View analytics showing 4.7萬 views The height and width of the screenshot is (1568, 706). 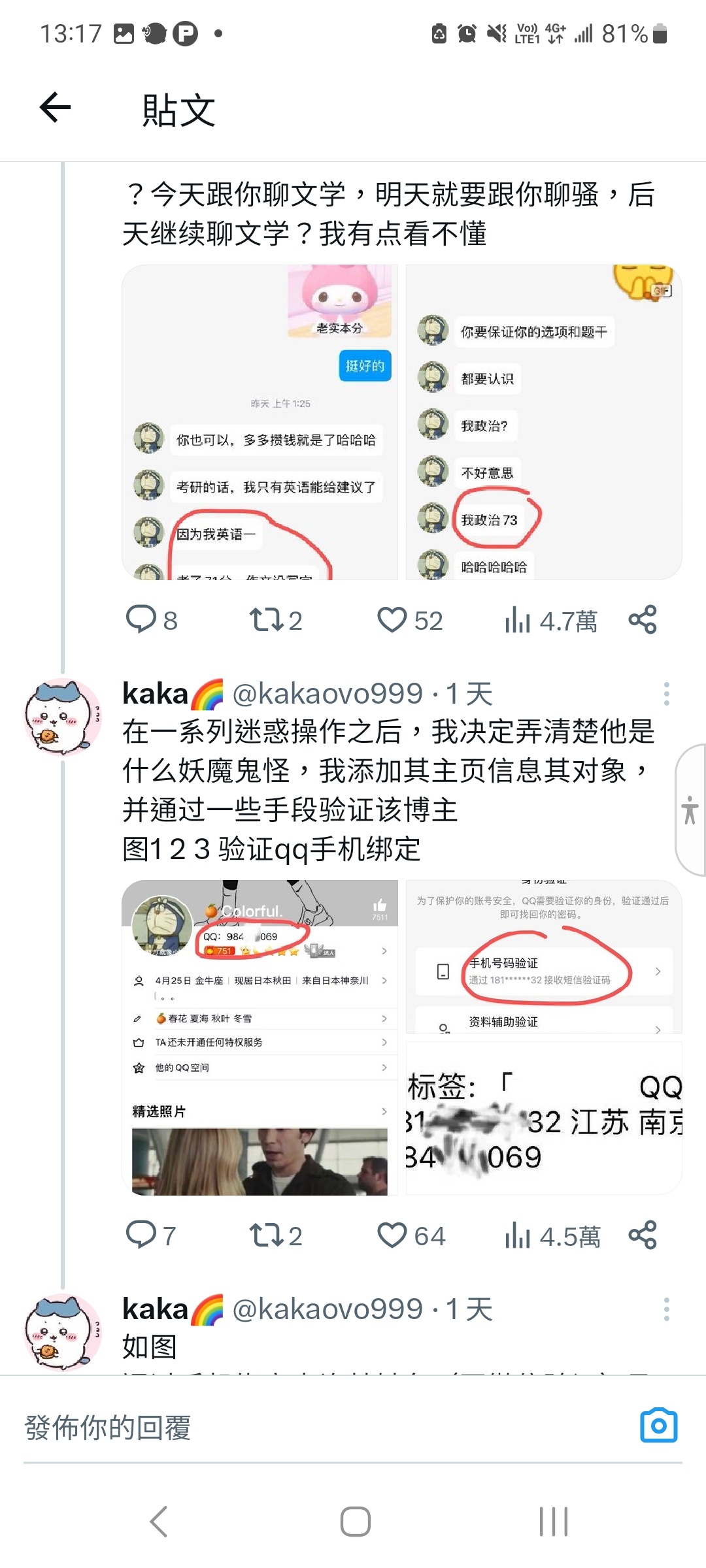pyautogui.click(x=551, y=621)
